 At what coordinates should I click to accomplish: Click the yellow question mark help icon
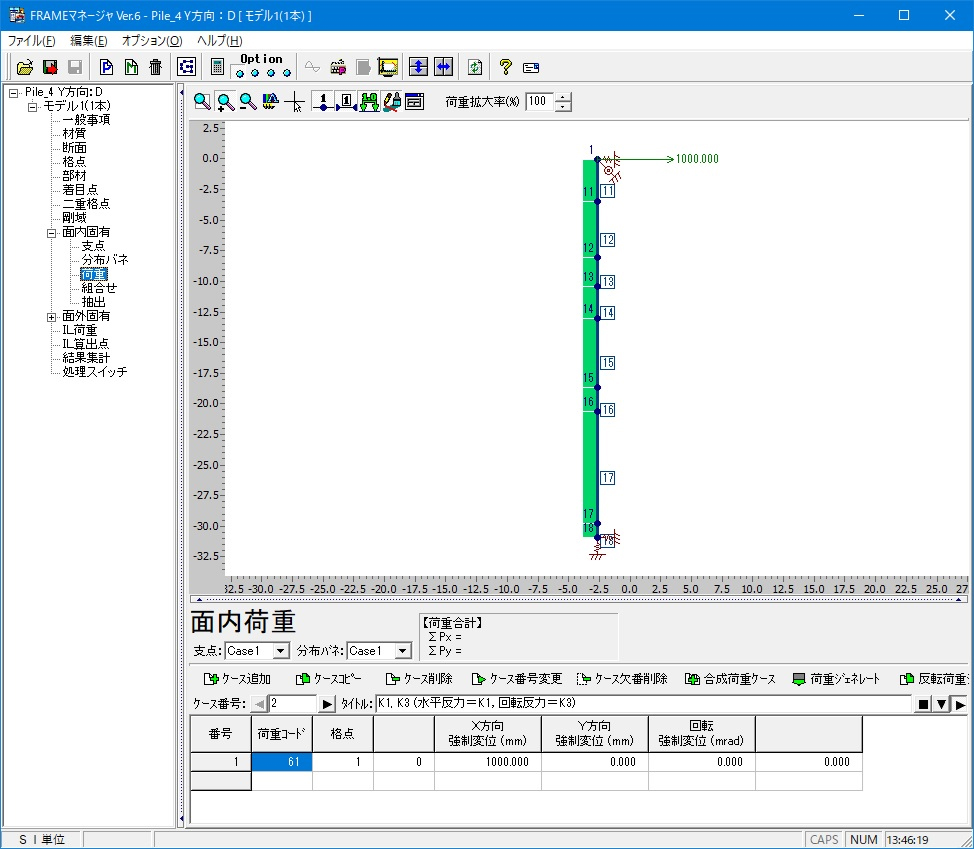pyautogui.click(x=506, y=67)
